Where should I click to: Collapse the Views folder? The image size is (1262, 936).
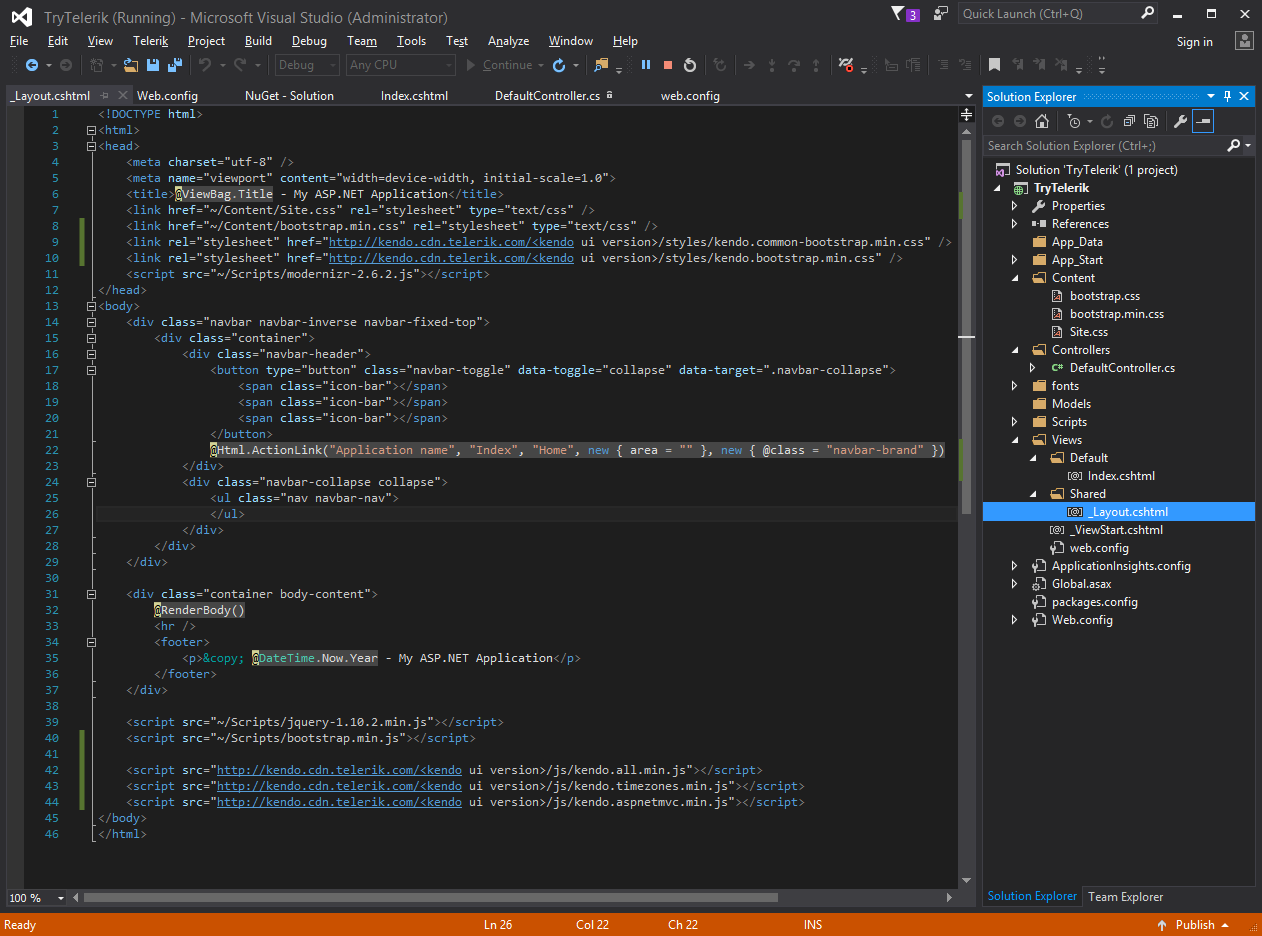[1015, 440]
